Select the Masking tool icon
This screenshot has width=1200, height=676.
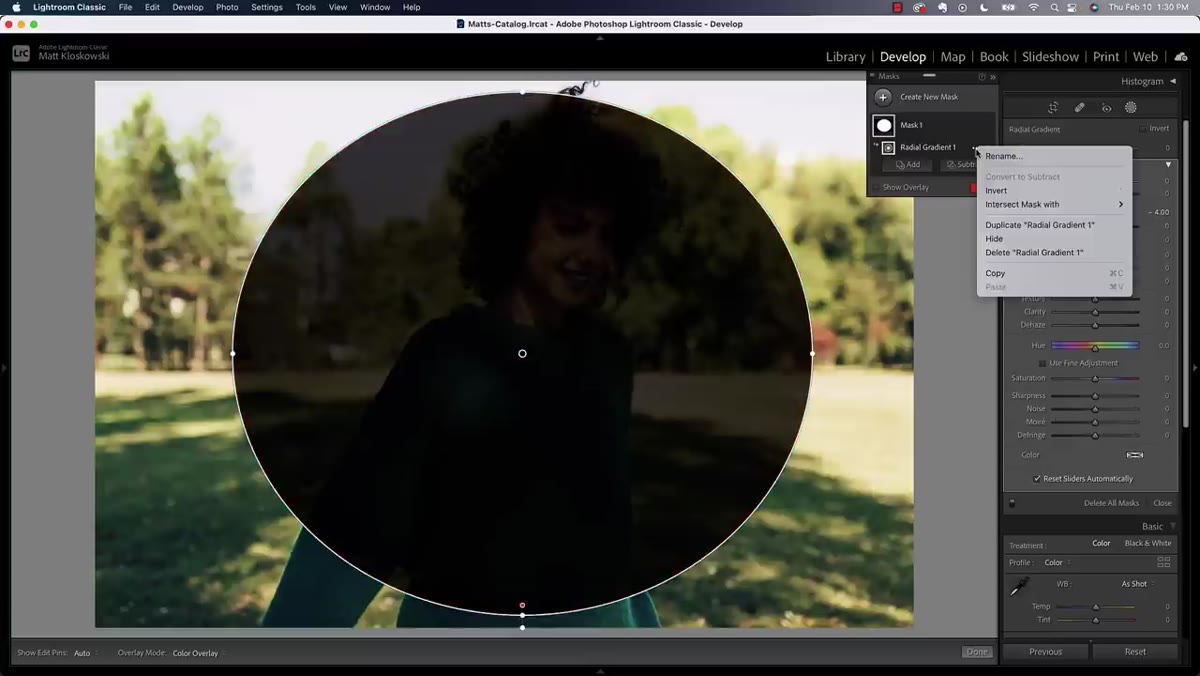[1131, 108]
